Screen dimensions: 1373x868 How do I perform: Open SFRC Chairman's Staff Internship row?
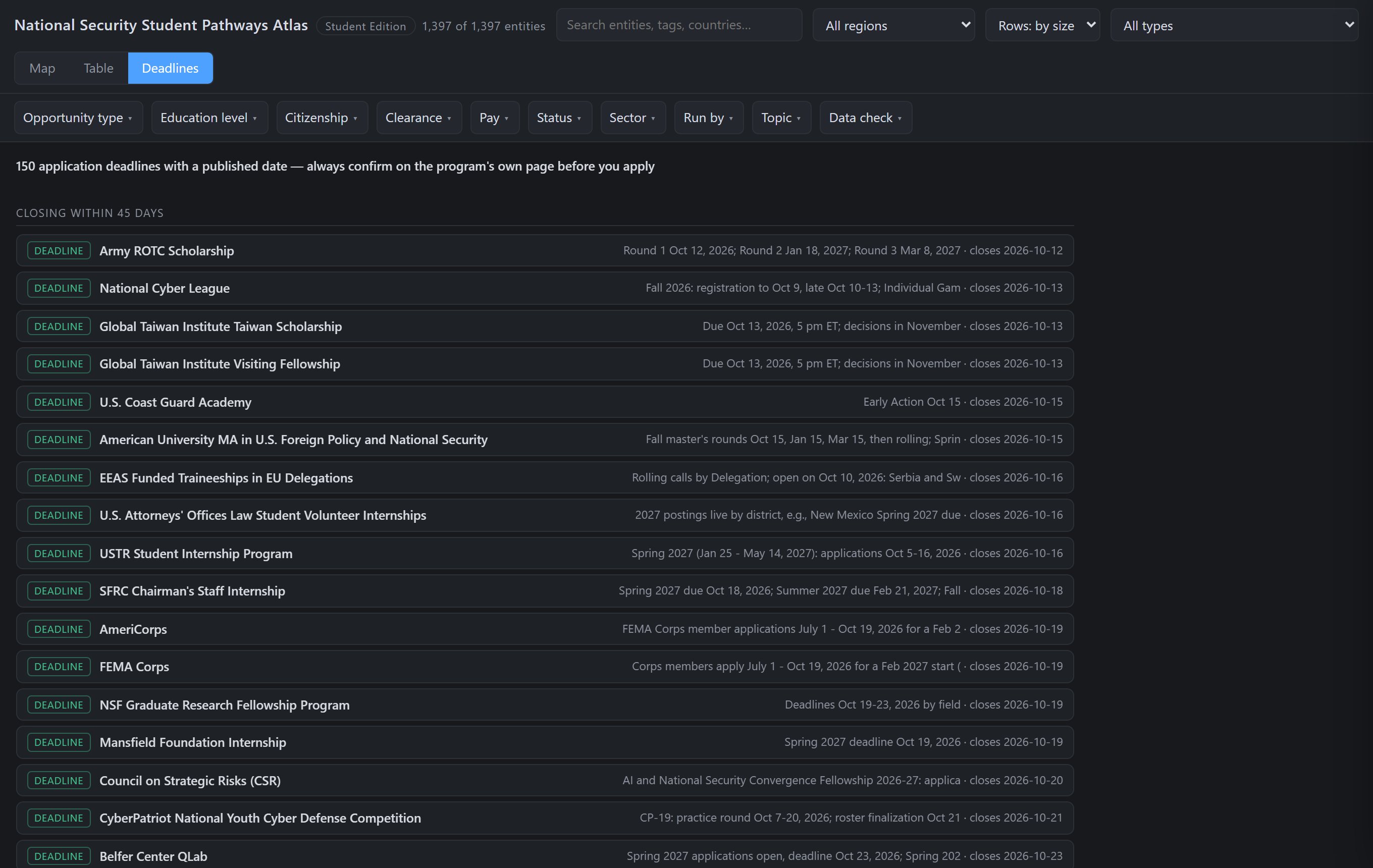[545, 591]
